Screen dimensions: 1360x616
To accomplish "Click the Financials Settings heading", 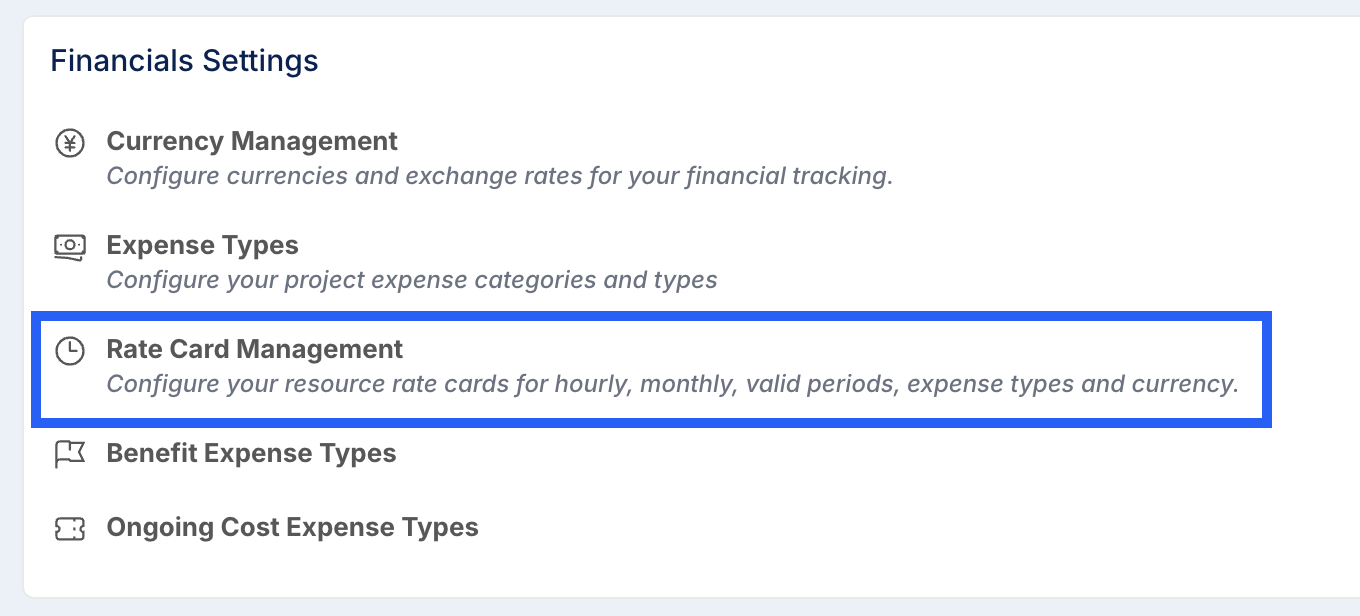I will coord(185,61).
